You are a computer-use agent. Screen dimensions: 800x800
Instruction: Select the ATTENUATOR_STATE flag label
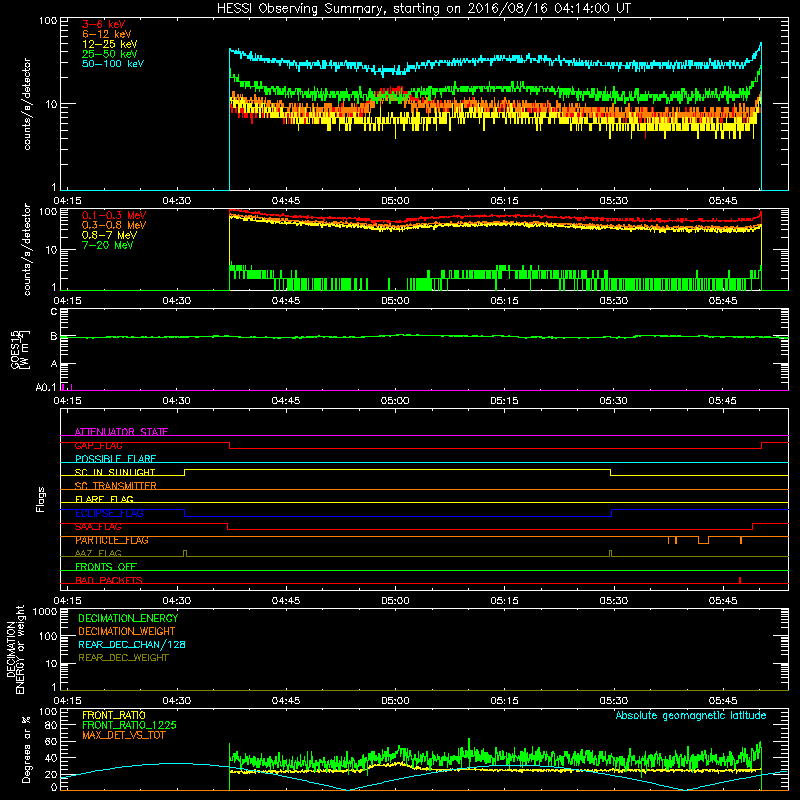click(121, 432)
